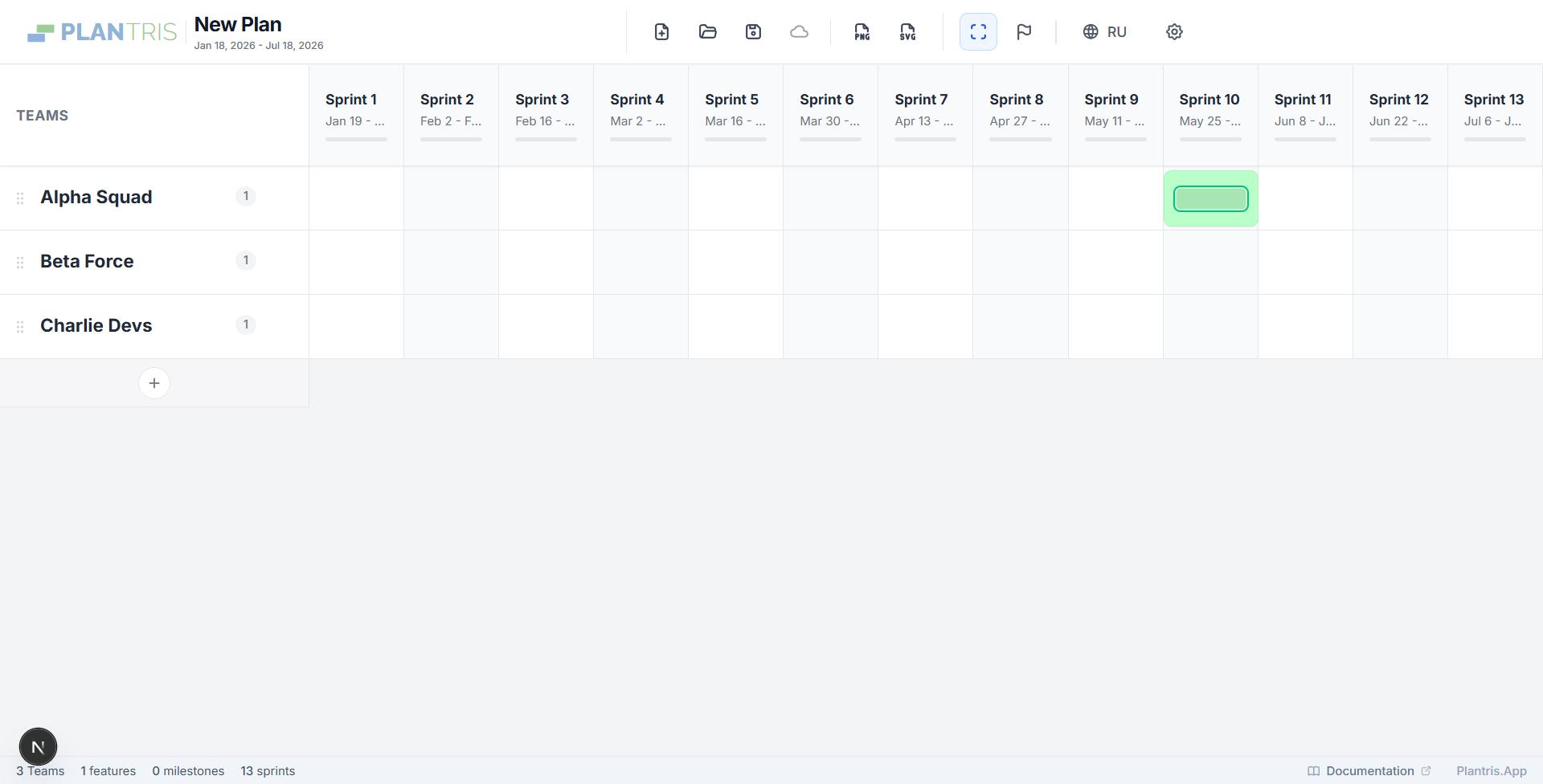The image size is (1543, 784).
Task: Click 1 features status entry
Action: point(108,771)
